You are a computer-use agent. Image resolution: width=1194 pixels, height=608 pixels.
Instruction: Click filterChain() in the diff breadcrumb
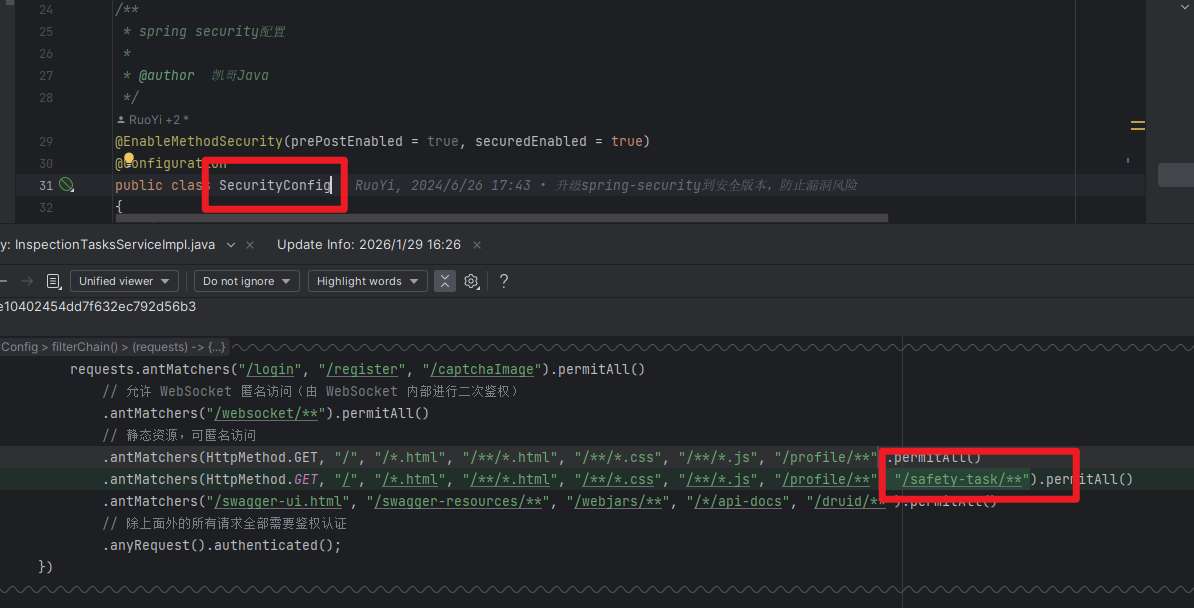coord(87,347)
